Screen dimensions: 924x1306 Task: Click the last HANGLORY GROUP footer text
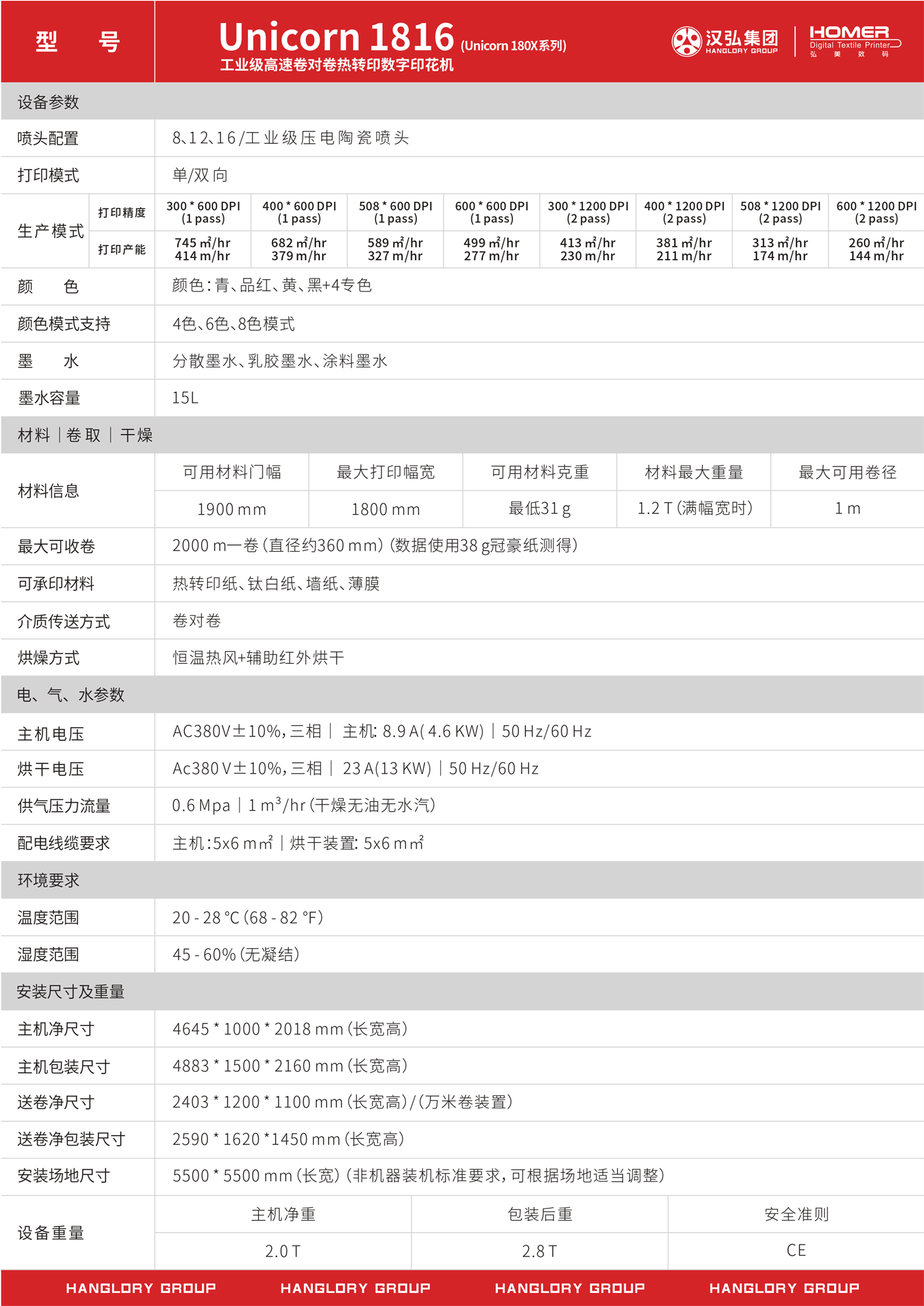784,1288
